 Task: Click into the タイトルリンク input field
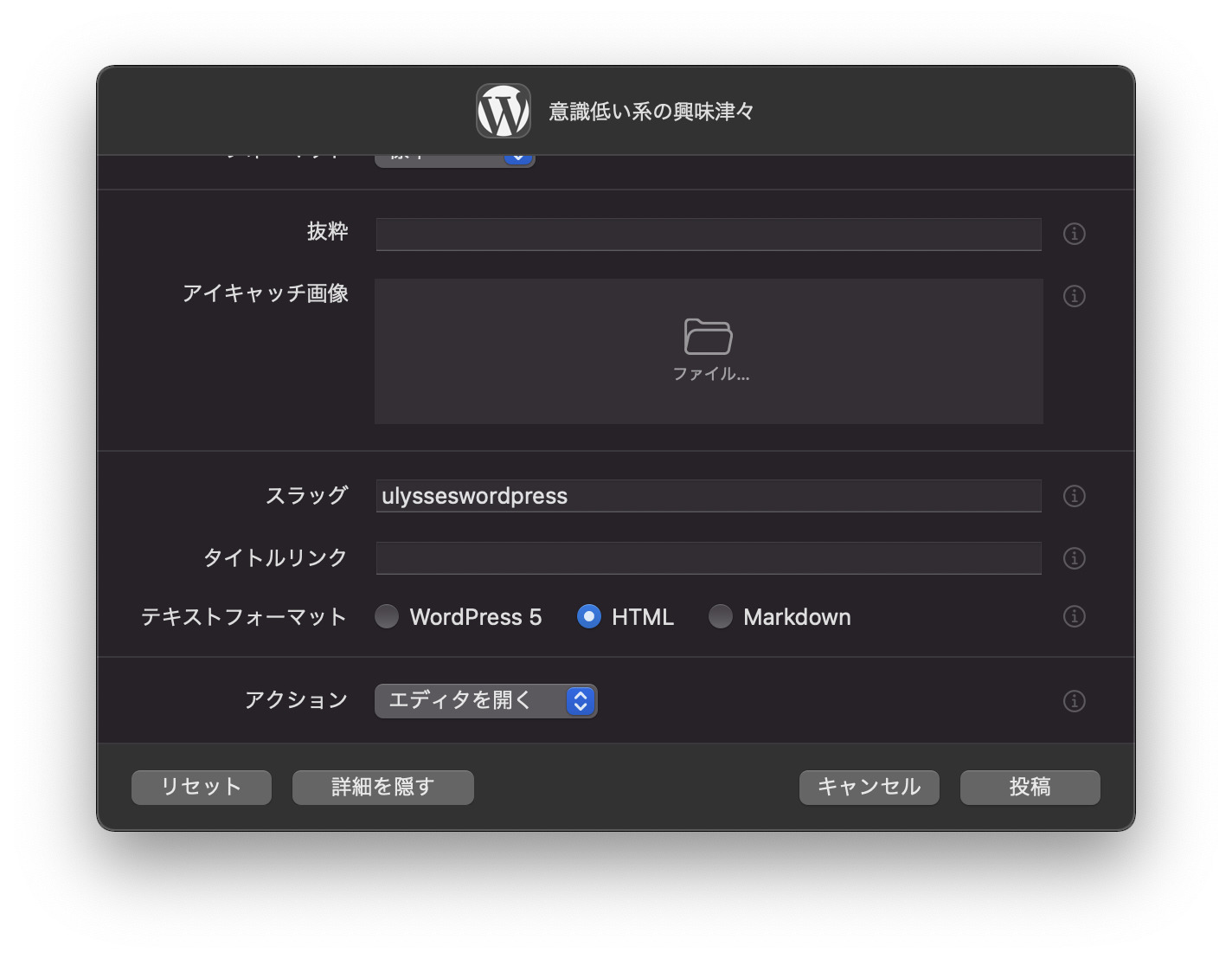click(x=709, y=558)
